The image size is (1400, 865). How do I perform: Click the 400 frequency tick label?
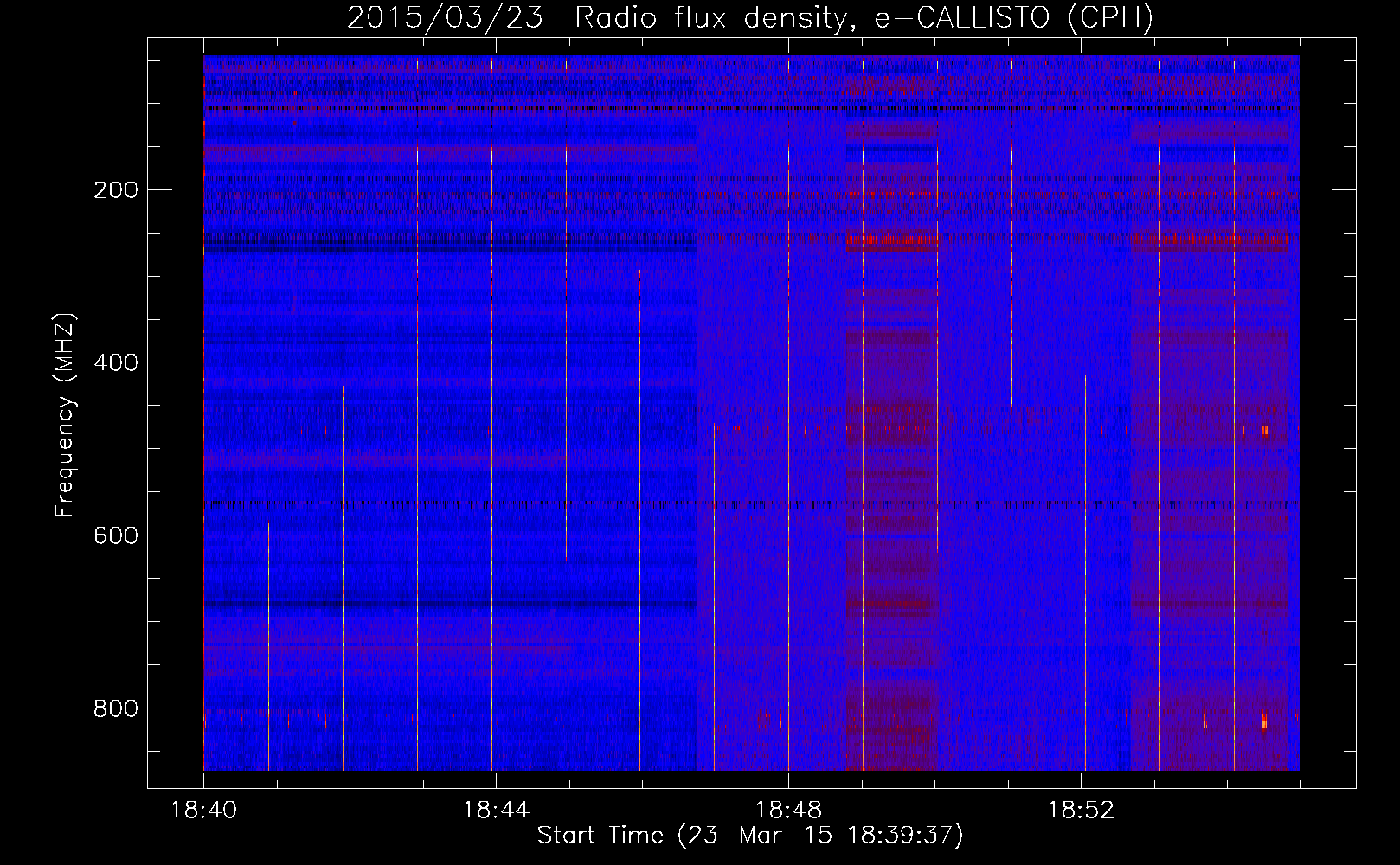(116, 362)
